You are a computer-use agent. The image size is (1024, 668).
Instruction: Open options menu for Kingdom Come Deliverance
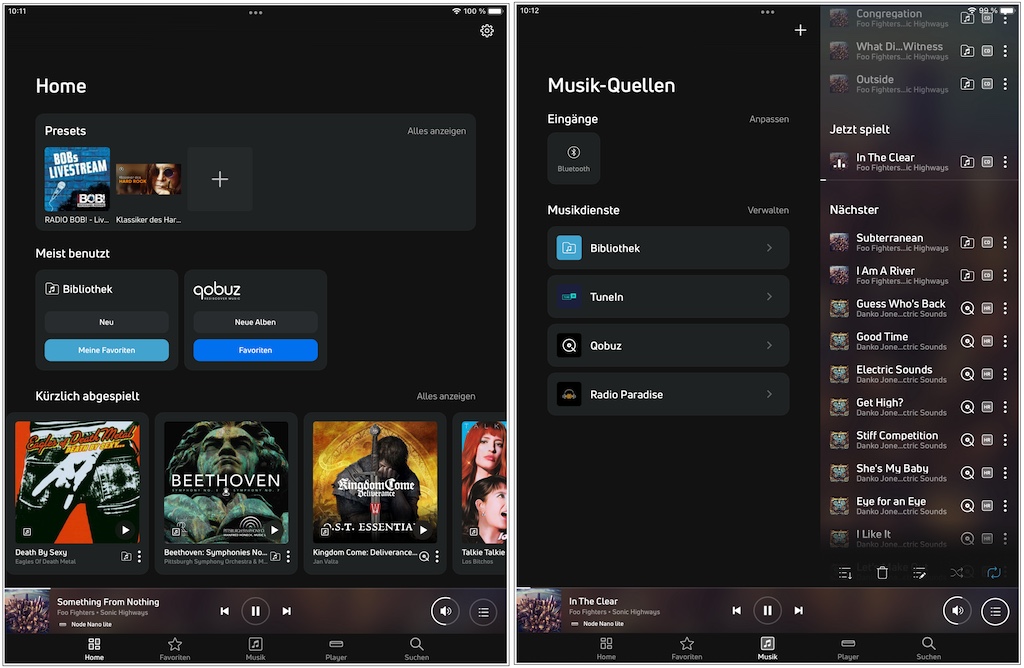(x=437, y=556)
